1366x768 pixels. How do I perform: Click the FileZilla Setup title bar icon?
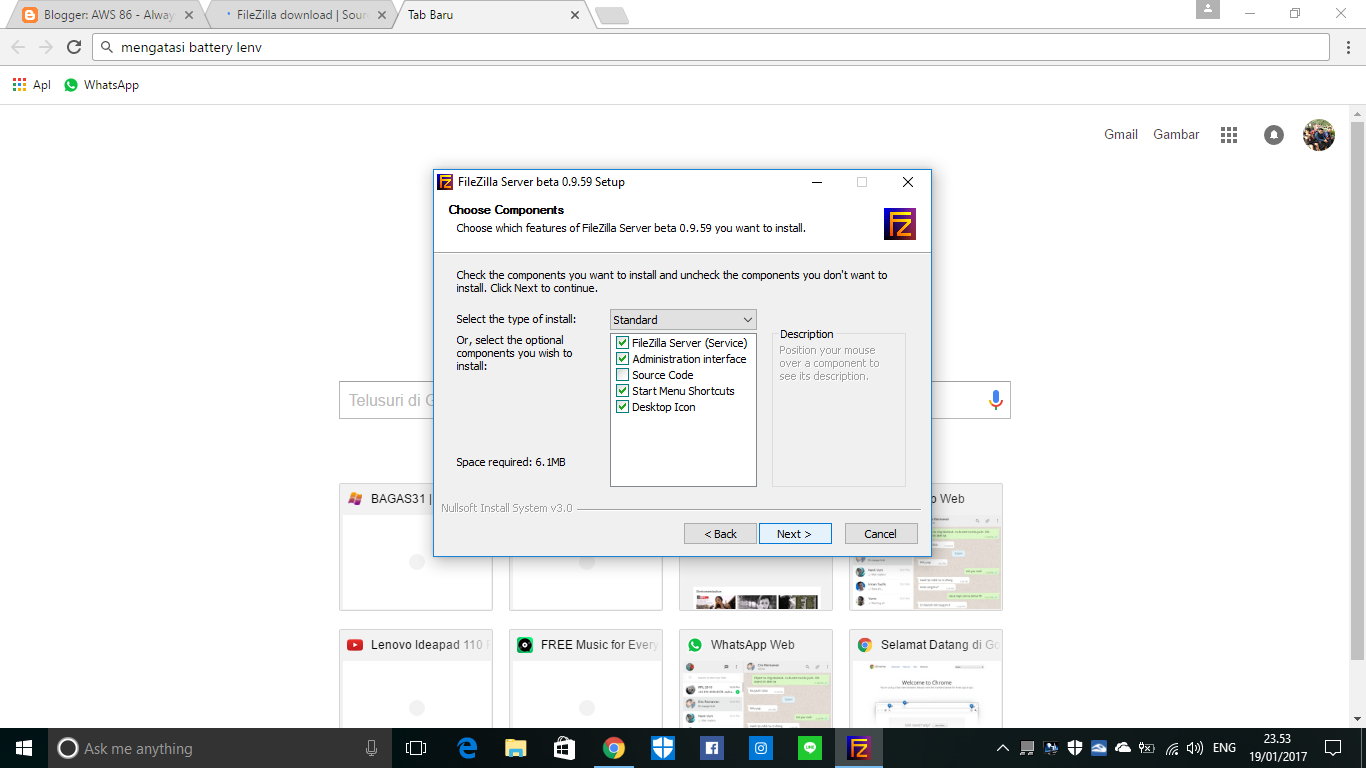(x=445, y=182)
